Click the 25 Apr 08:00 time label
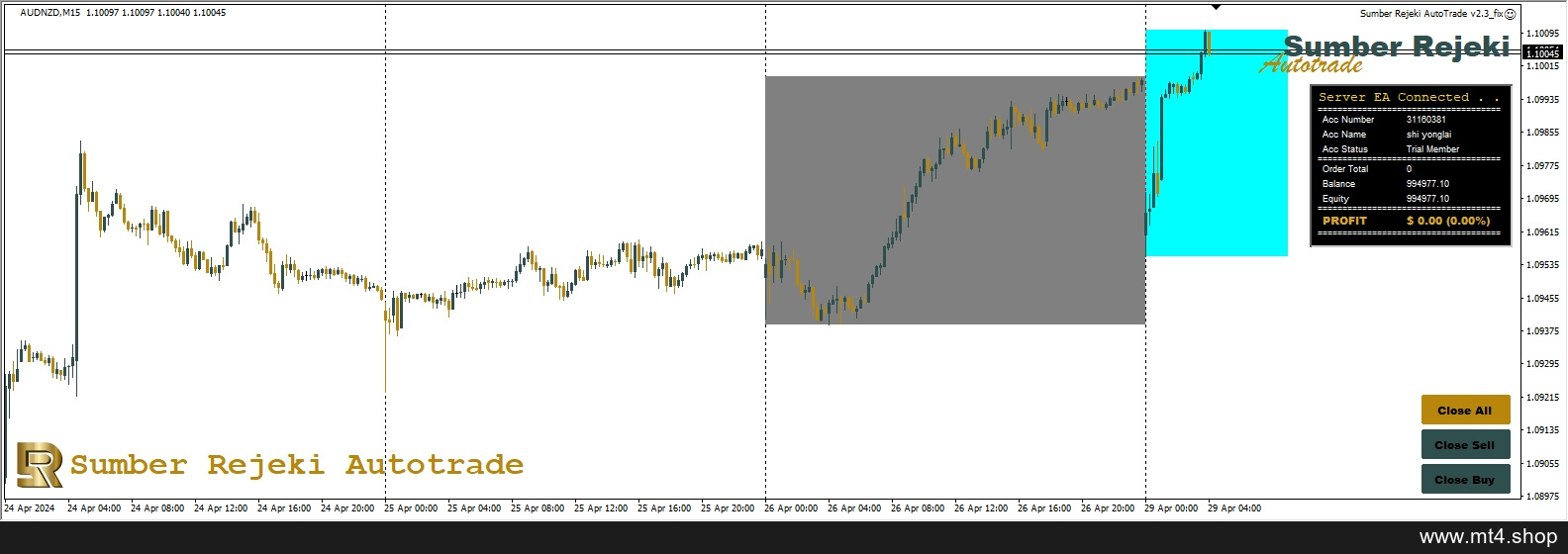Screen dimensions: 1568x554 [538, 508]
